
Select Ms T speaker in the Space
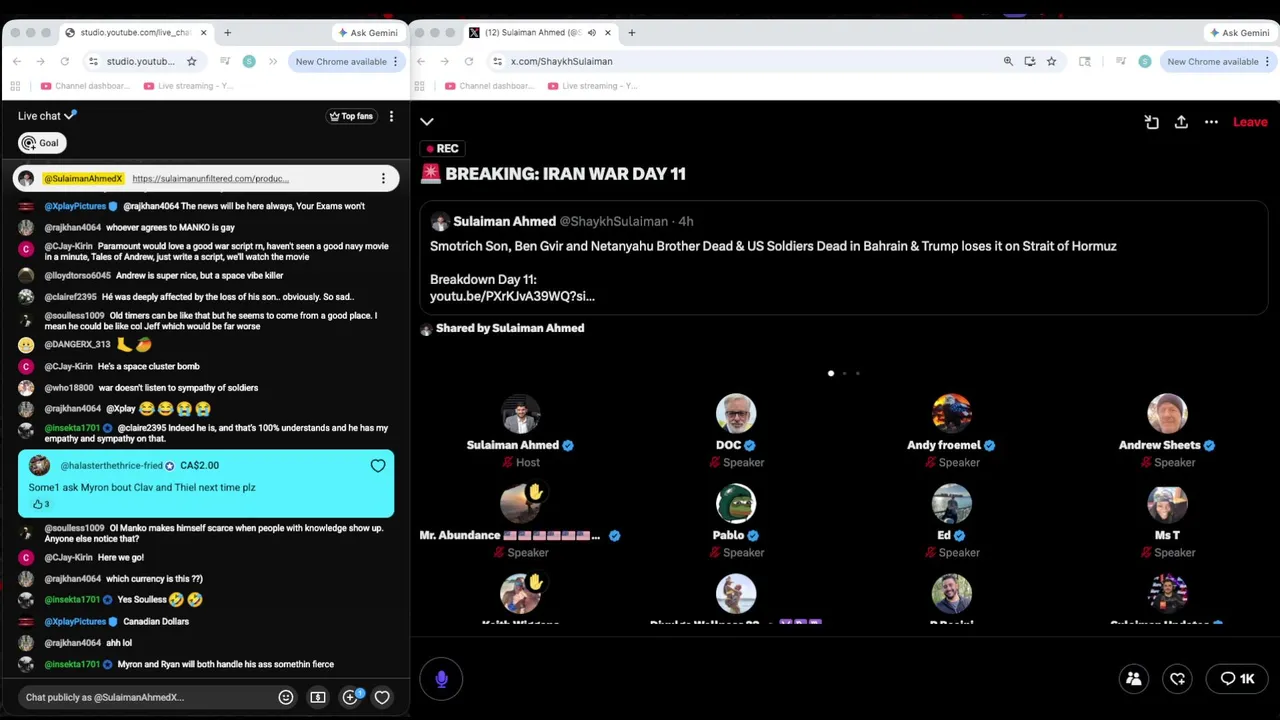pyautogui.click(x=1167, y=504)
